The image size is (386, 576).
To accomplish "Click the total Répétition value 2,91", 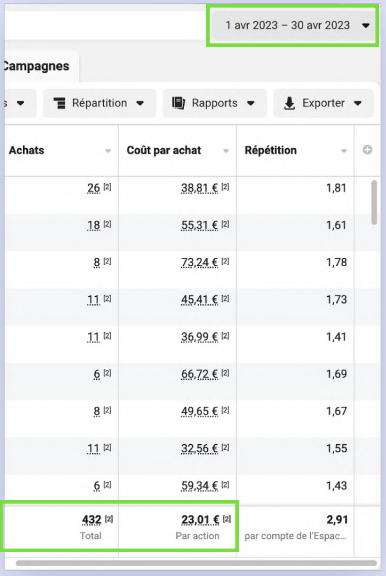I will 337,520.
